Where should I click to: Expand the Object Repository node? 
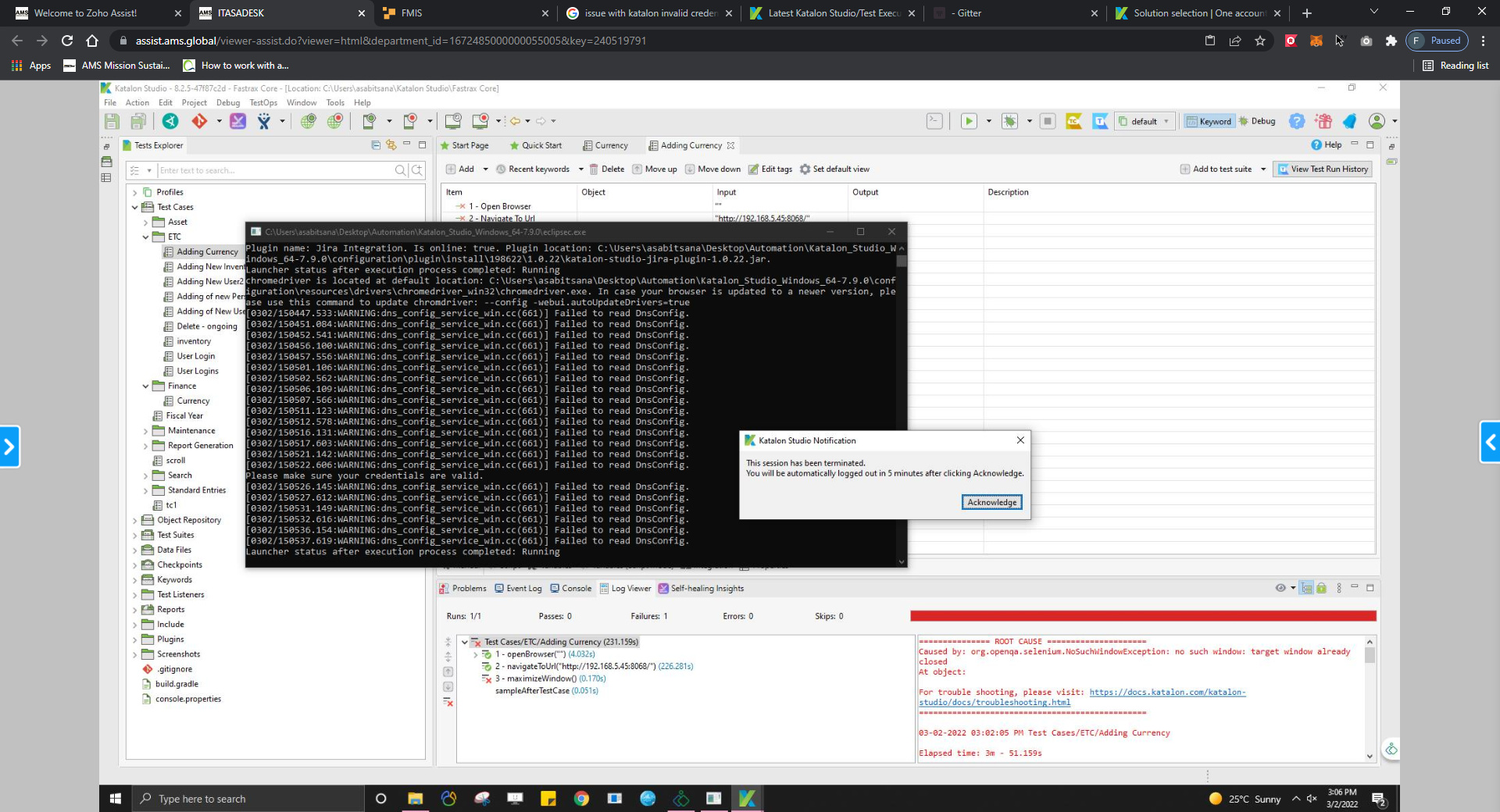click(135, 521)
